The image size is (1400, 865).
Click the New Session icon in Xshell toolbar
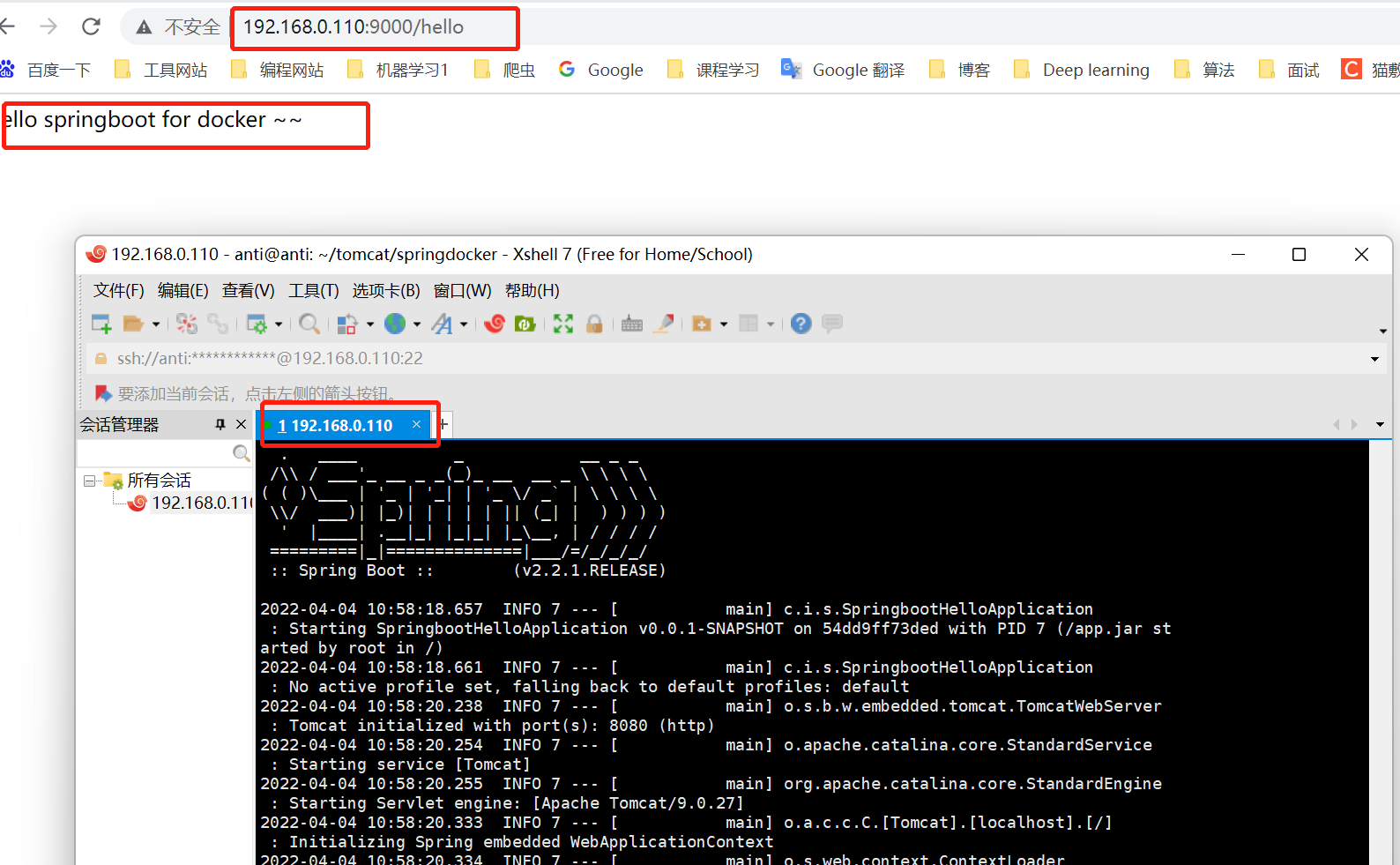101,324
